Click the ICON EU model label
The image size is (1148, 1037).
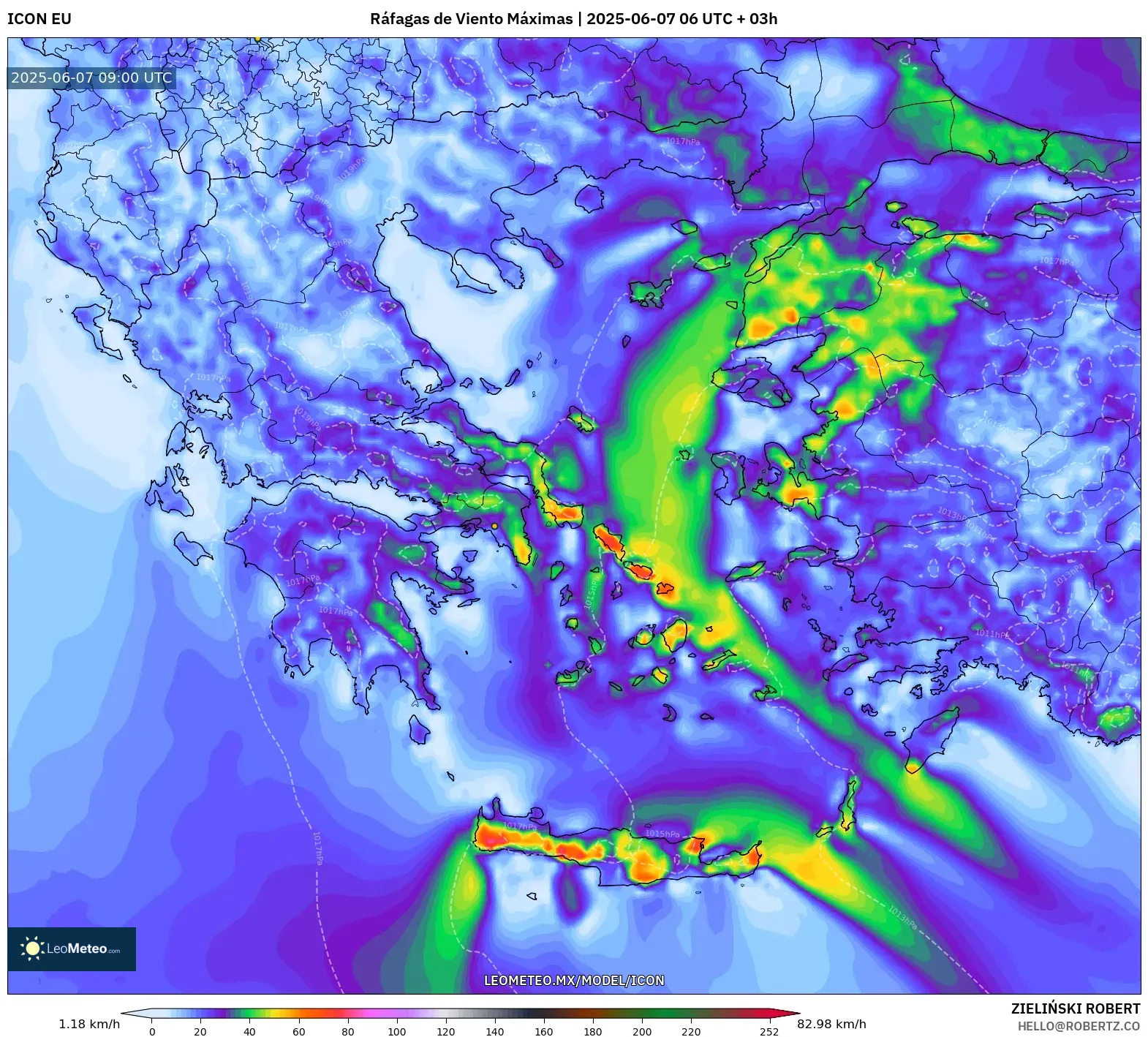click(x=39, y=18)
